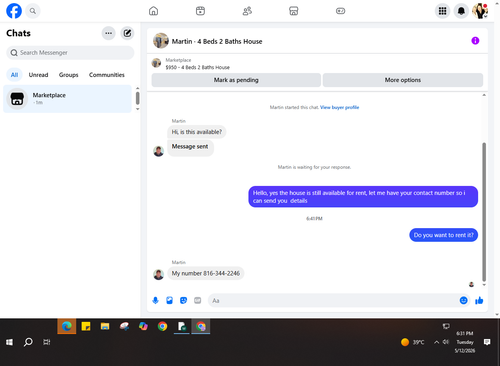Show hidden system tray icons
This screenshot has height=366, width=500.
click(436, 342)
